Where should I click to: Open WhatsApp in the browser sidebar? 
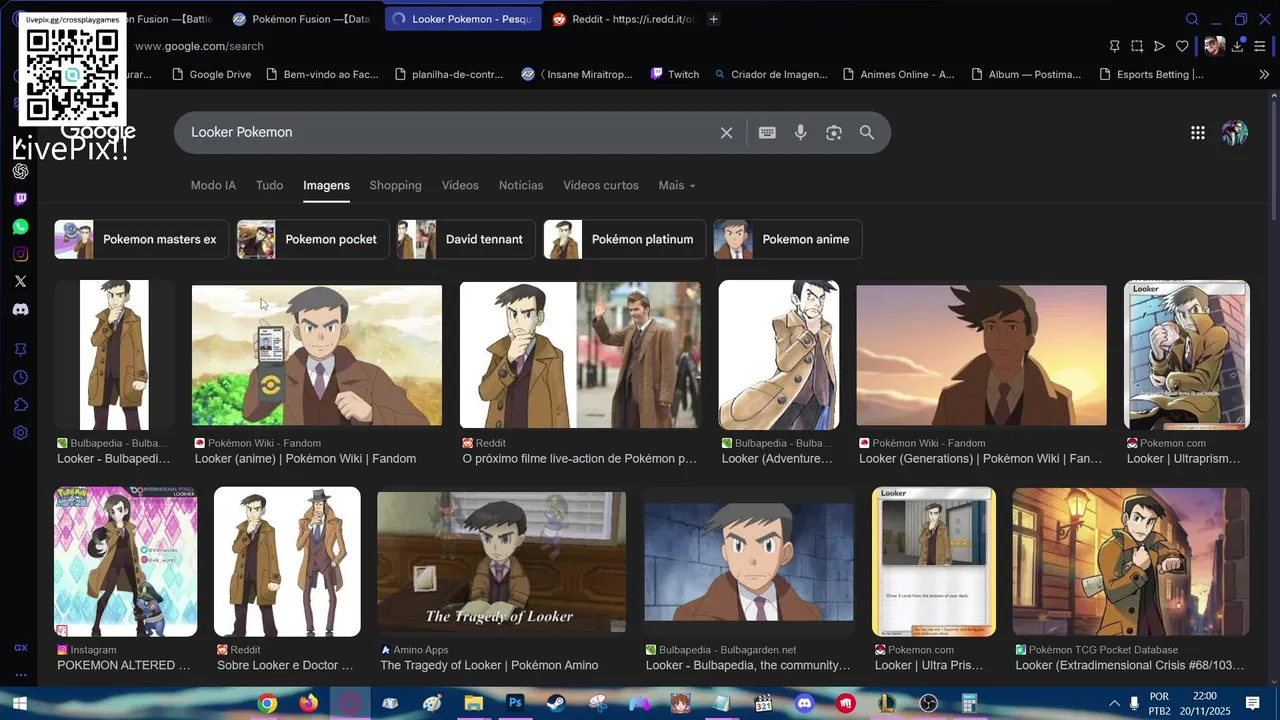20,227
